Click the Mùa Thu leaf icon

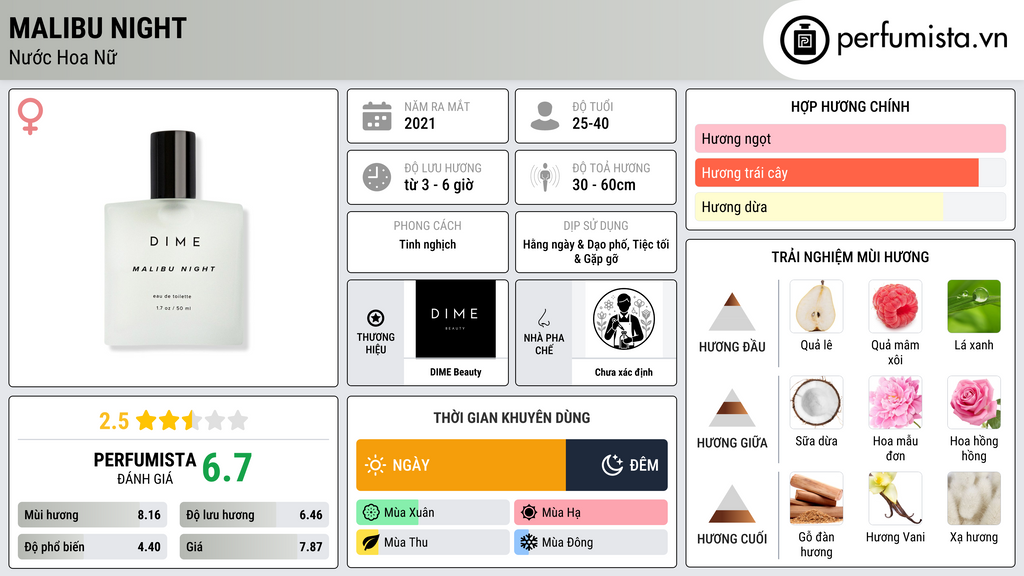click(x=370, y=543)
